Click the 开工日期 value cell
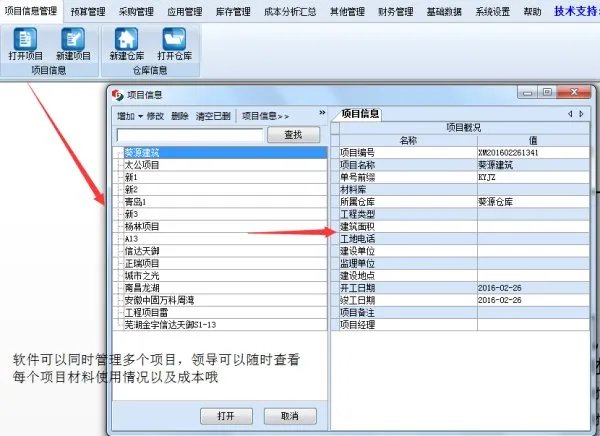 [533, 288]
